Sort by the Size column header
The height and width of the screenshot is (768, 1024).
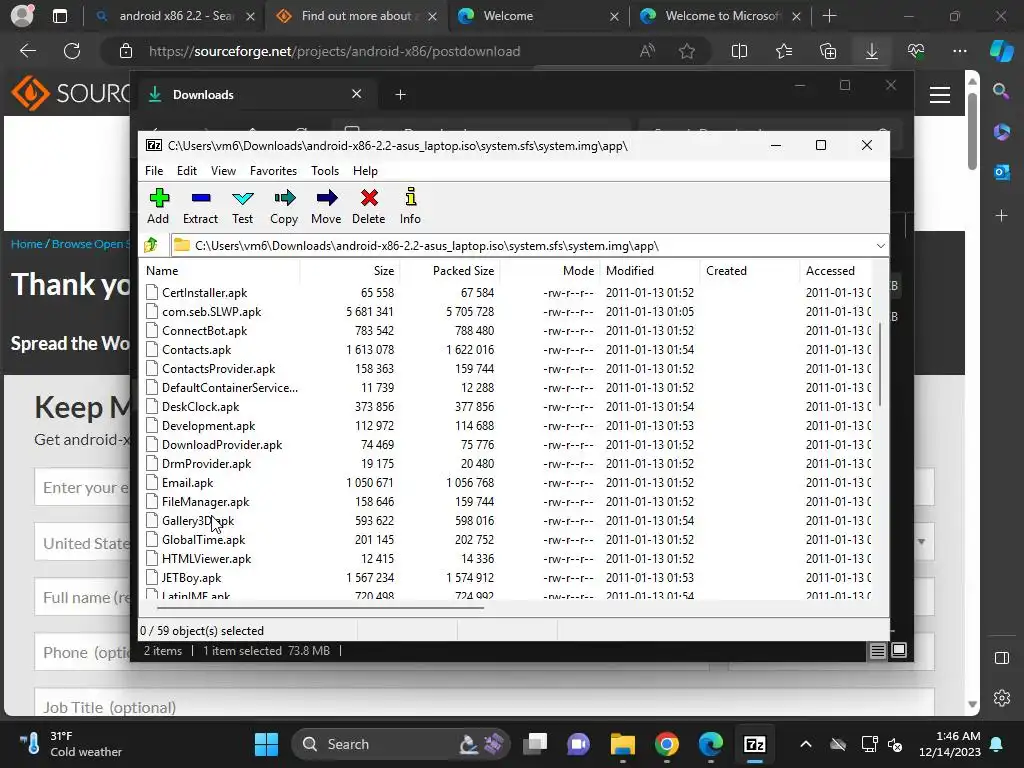coord(349,270)
